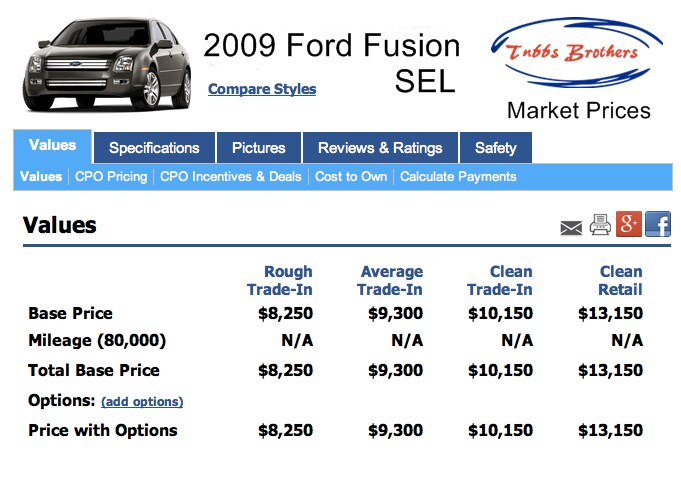Go to Cost to Own
Image resolution: width=681 pixels, height=485 pixels.
click(x=351, y=177)
